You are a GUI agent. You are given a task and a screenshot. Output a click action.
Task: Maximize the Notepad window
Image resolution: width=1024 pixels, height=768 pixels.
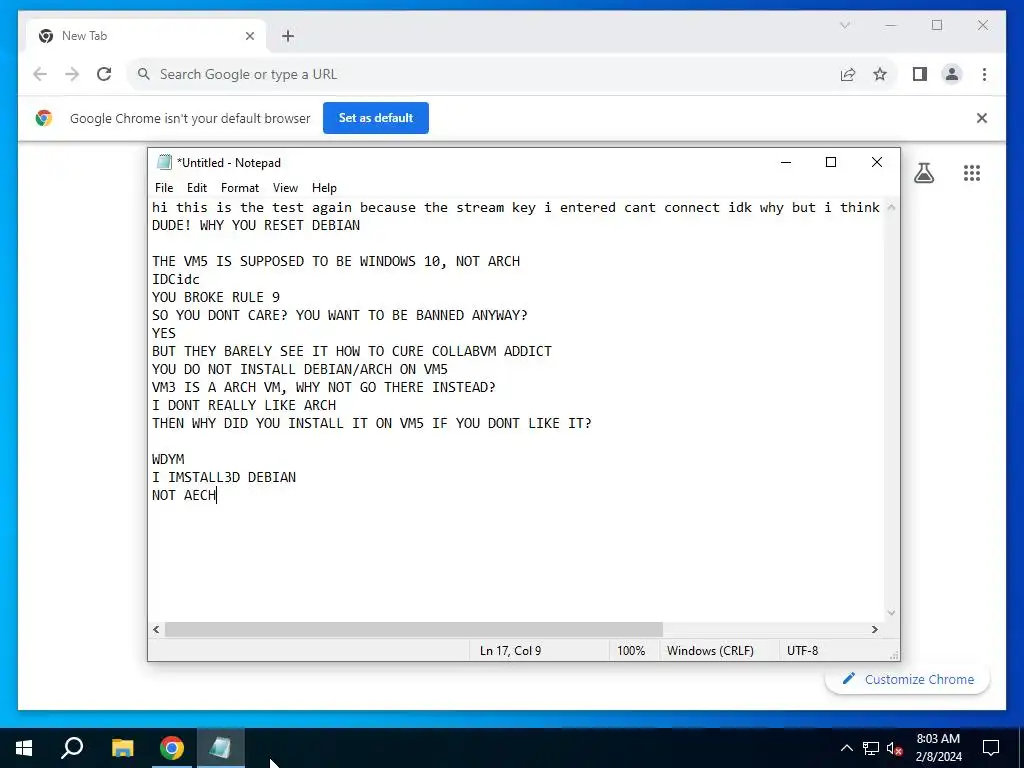[x=831, y=162]
